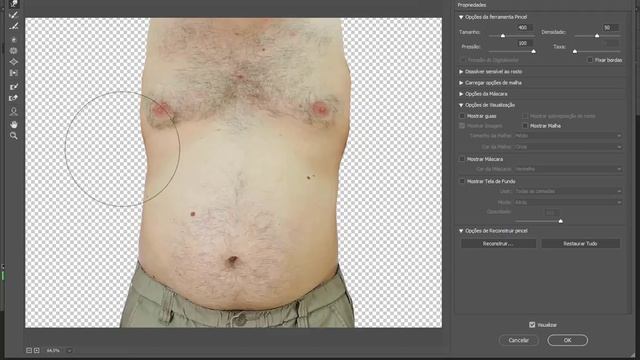Viewport: 640px width, 360px height.
Task: Select the Reconstruct tool
Action: point(13,16)
